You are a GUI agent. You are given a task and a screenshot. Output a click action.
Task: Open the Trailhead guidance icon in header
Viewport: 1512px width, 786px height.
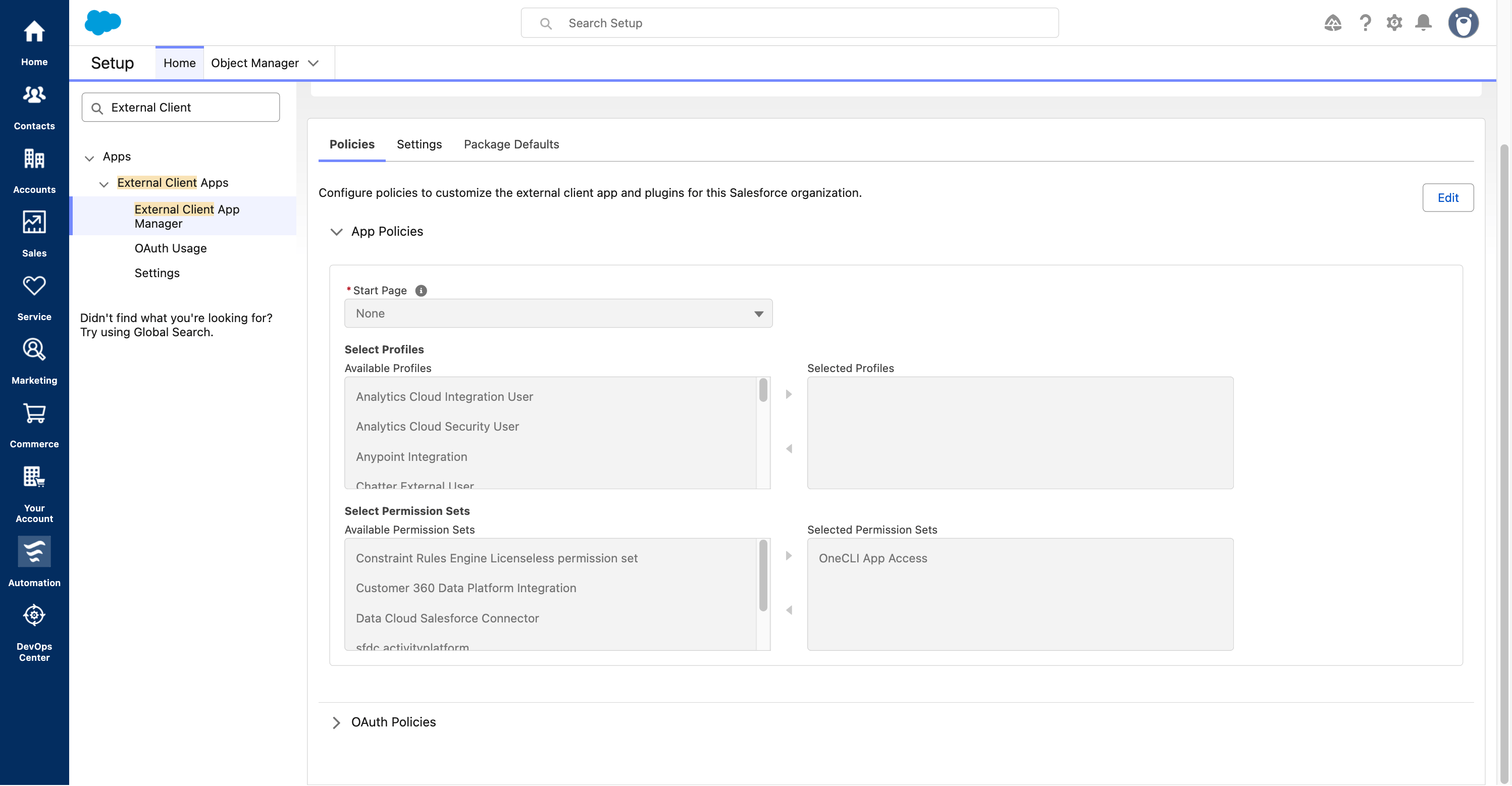(x=1332, y=23)
